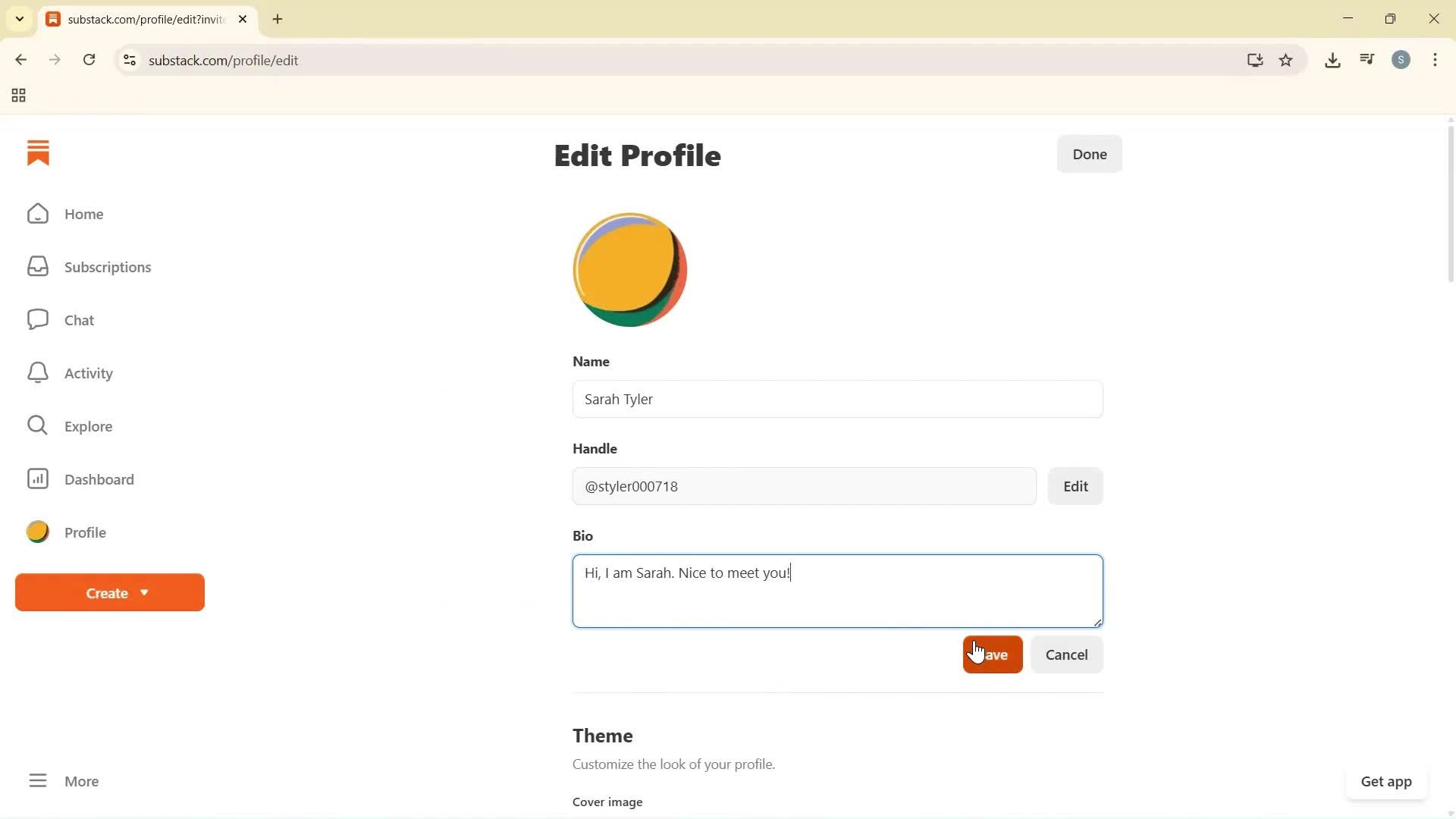Expand the Create button dropdown
This screenshot has width=1456, height=819.
(109, 592)
